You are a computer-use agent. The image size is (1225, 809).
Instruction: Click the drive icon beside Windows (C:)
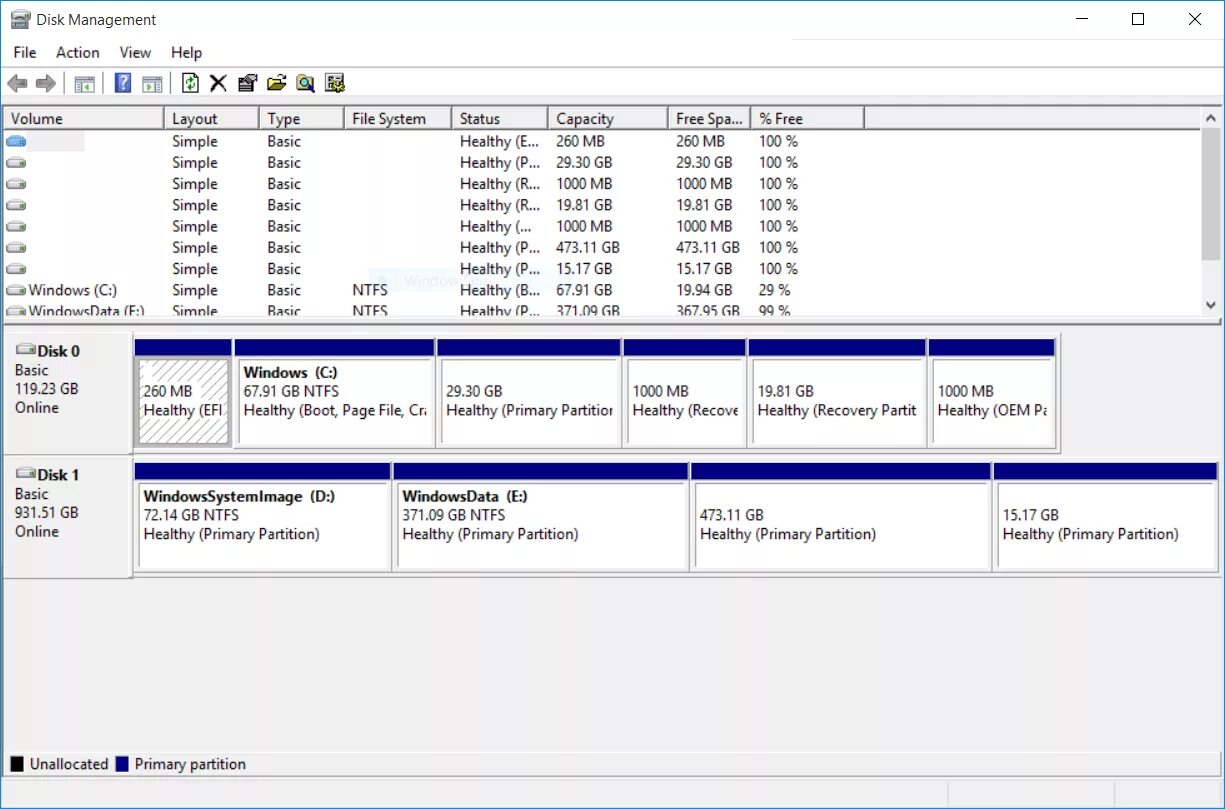click(16, 290)
